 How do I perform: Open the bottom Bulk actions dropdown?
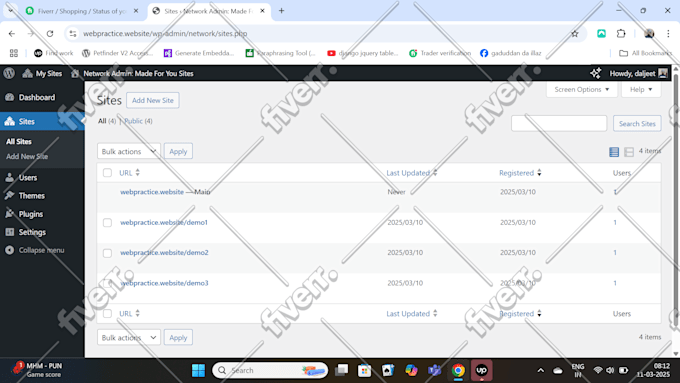[129, 337]
